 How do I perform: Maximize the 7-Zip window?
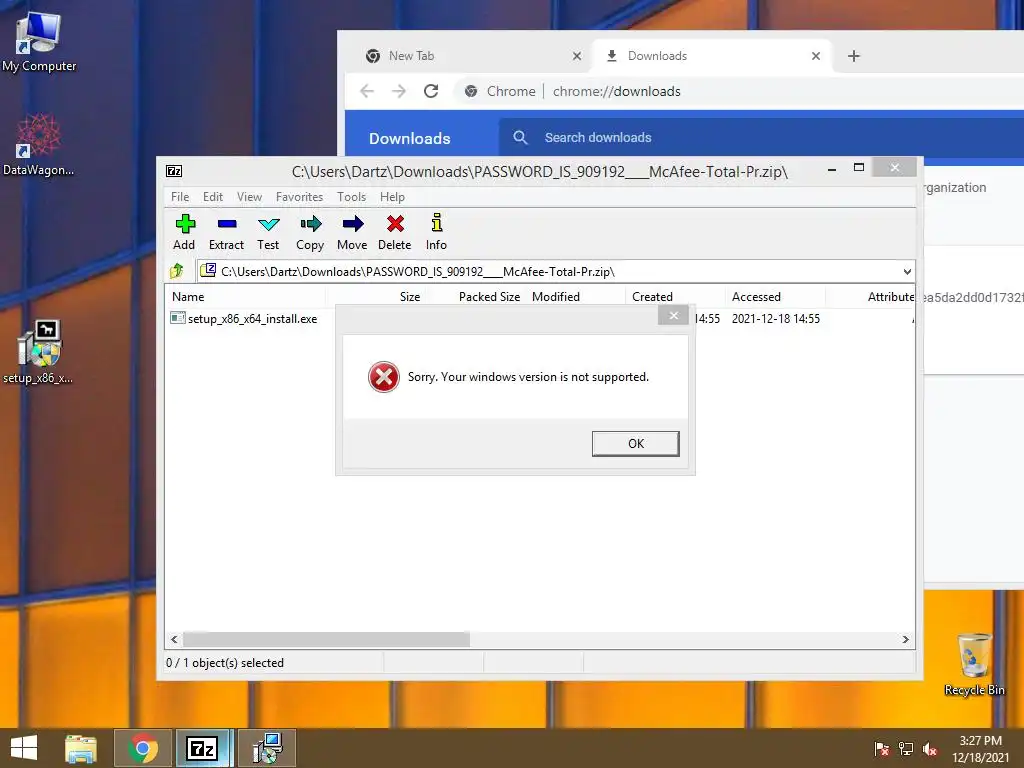859,168
